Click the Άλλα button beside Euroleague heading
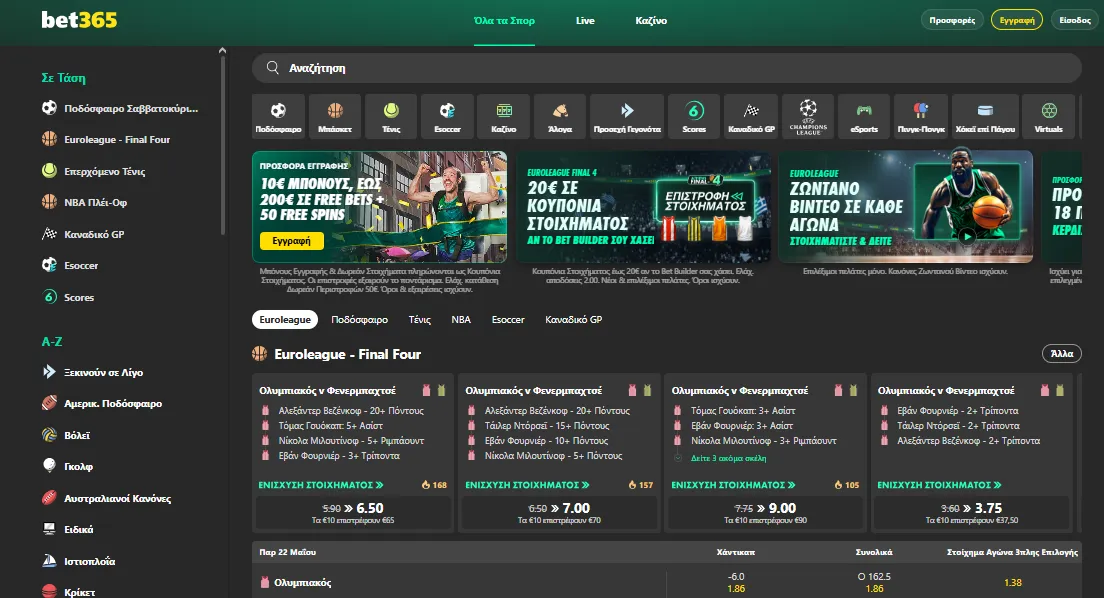Screen dimensions: 1104x598 [x=1062, y=354]
